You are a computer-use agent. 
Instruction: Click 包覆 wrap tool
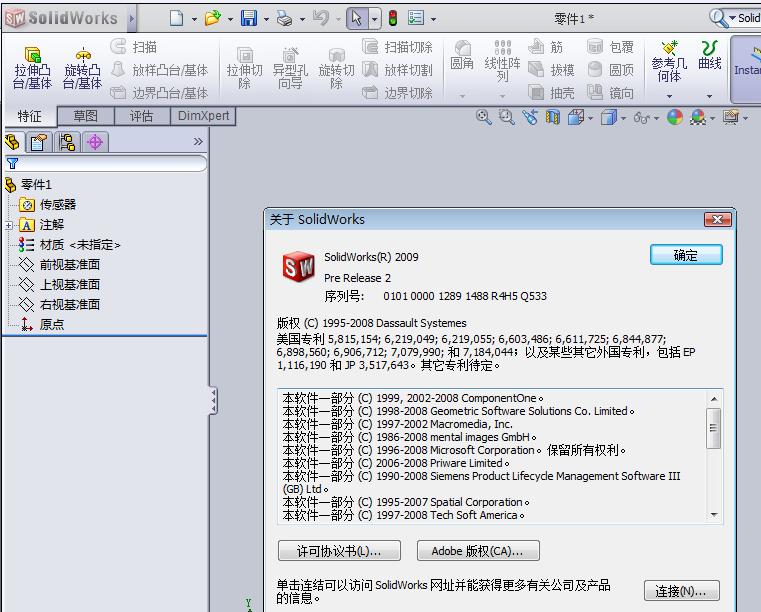[611, 47]
